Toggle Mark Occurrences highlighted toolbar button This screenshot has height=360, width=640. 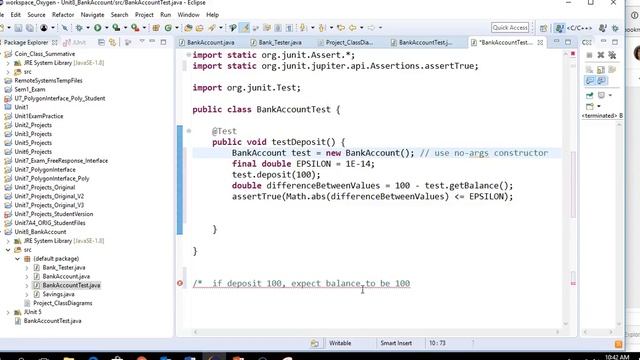pyautogui.click(x=244, y=28)
